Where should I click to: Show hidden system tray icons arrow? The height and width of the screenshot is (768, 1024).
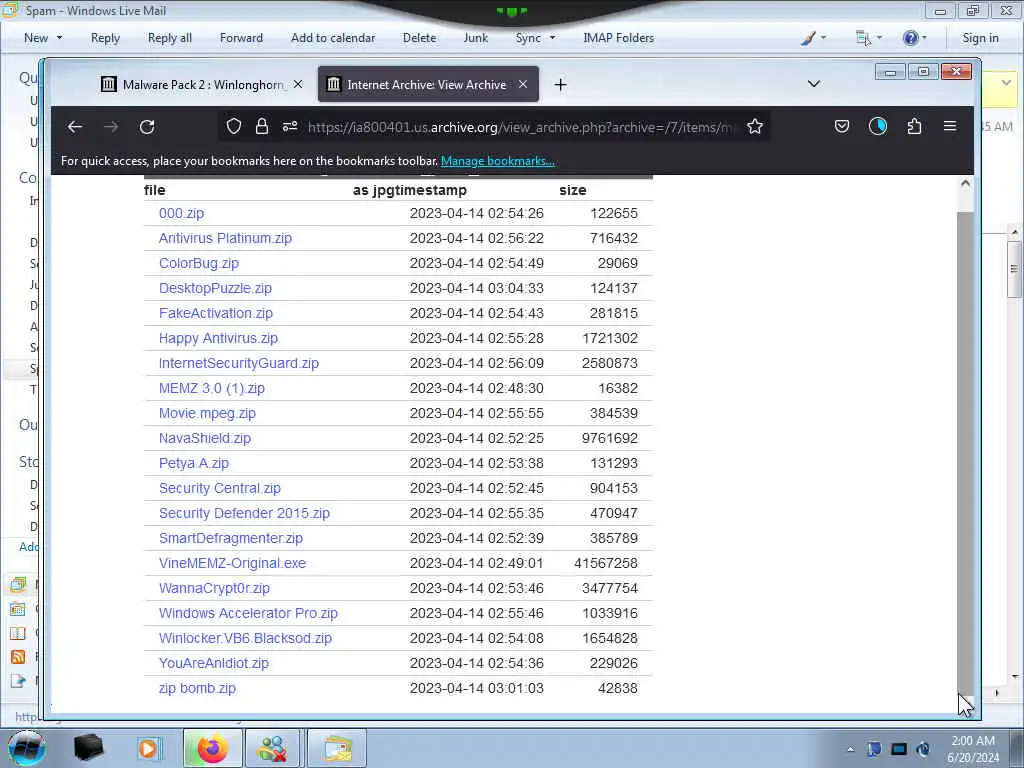coord(850,749)
